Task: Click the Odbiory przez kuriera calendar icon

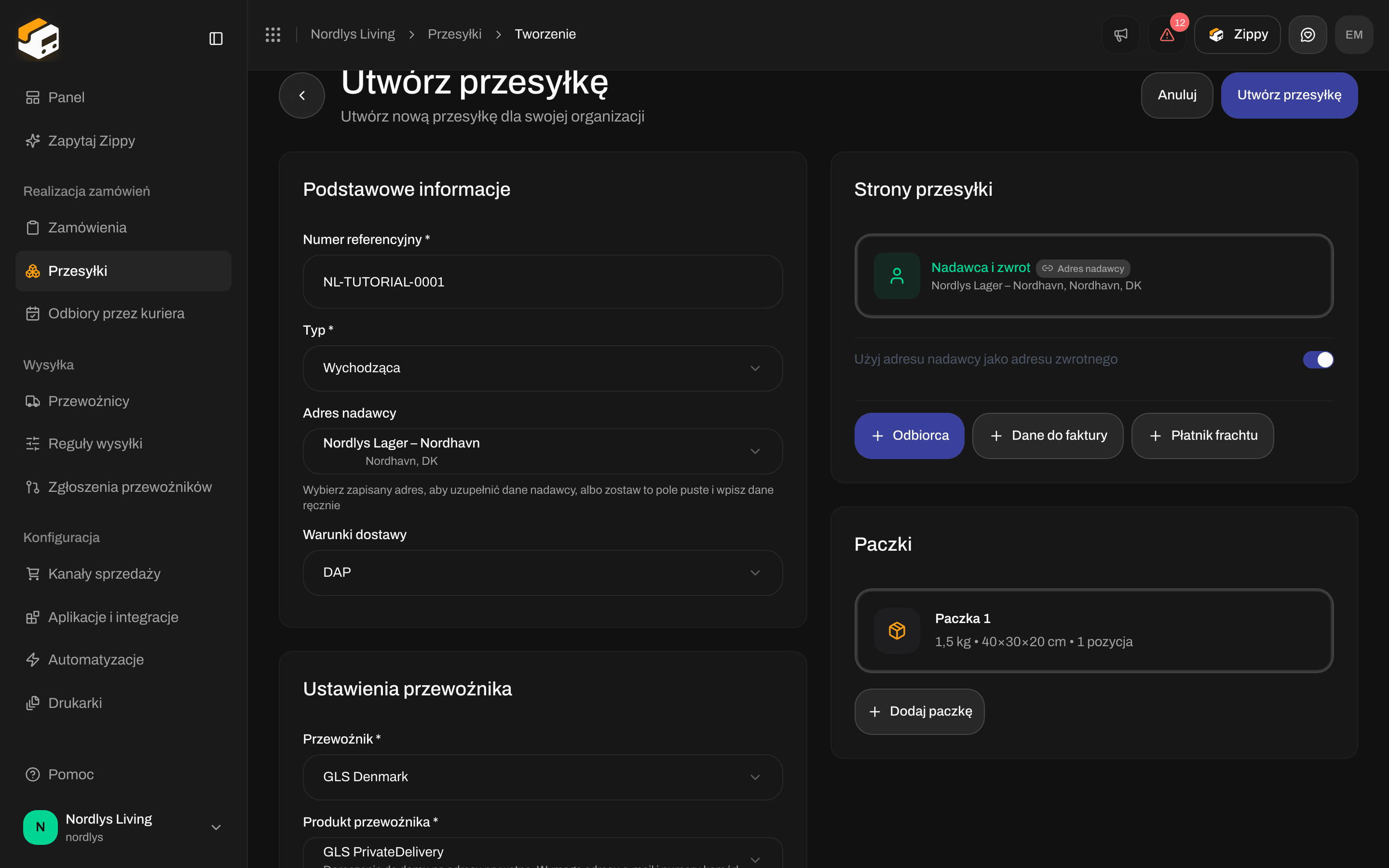Action: 33,313
